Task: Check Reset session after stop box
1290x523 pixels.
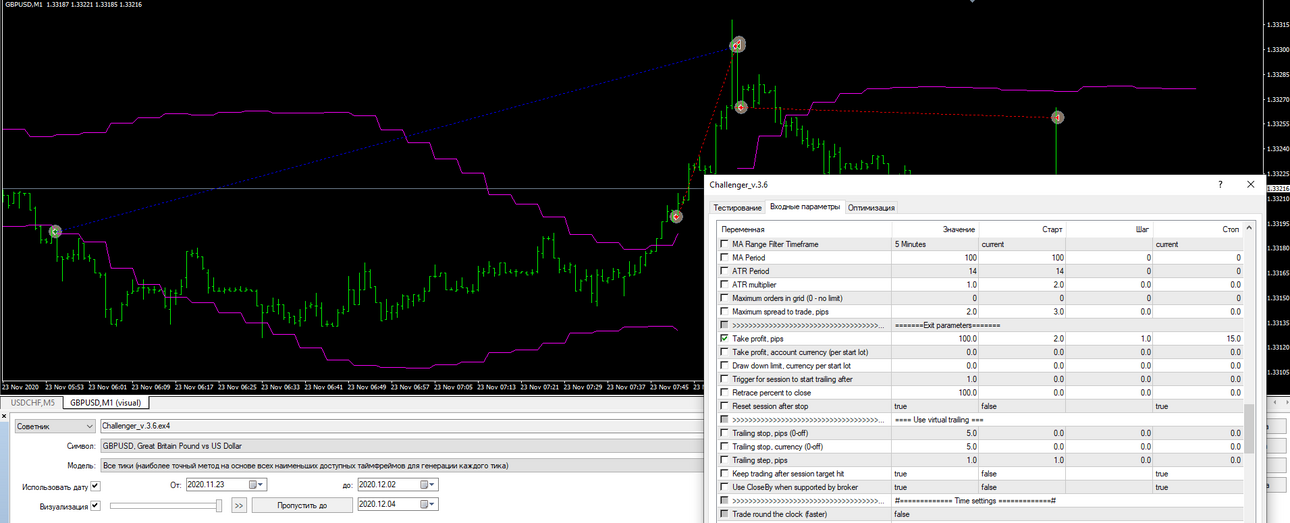Action: pyautogui.click(x=724, y=406)
